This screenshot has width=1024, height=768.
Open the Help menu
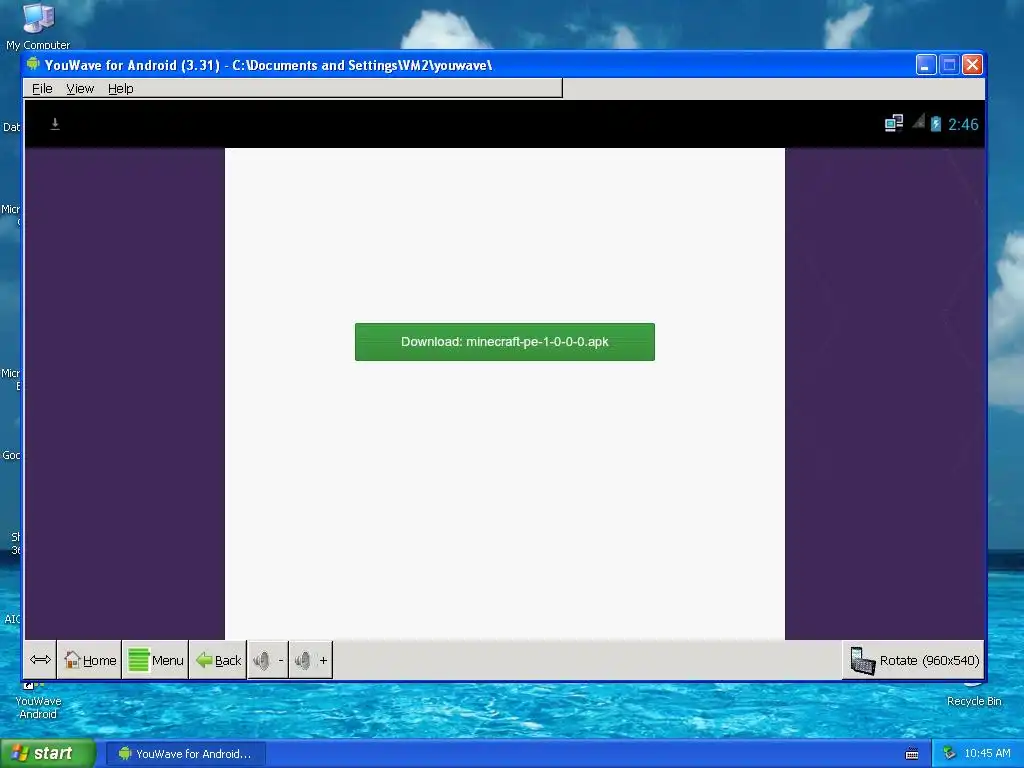120,89
